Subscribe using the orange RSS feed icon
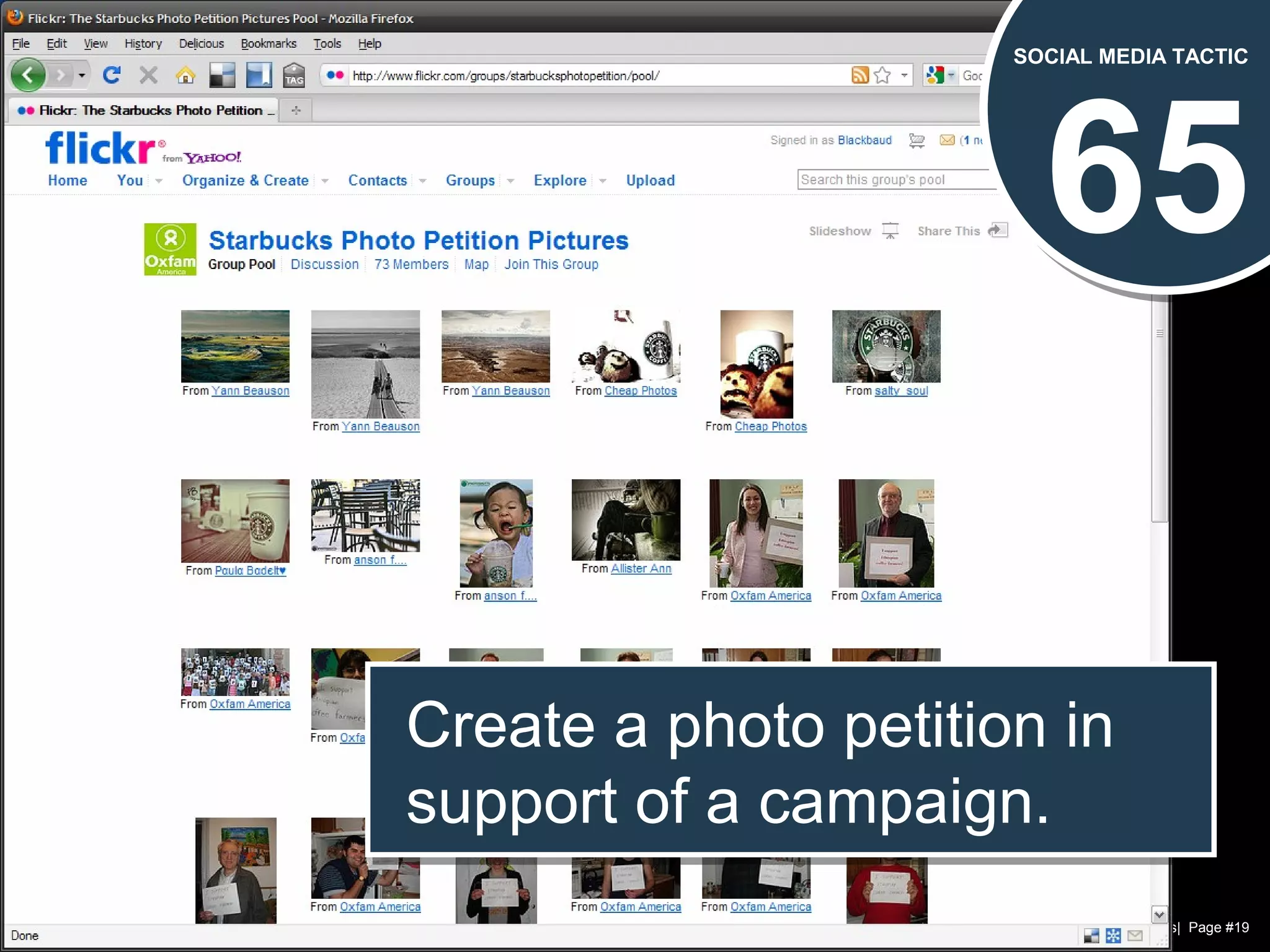 [x=860, y=75]
